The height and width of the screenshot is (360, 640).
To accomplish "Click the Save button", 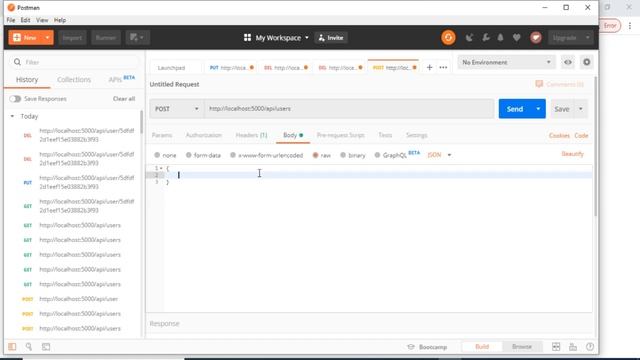I will click(x=562, y=109).
